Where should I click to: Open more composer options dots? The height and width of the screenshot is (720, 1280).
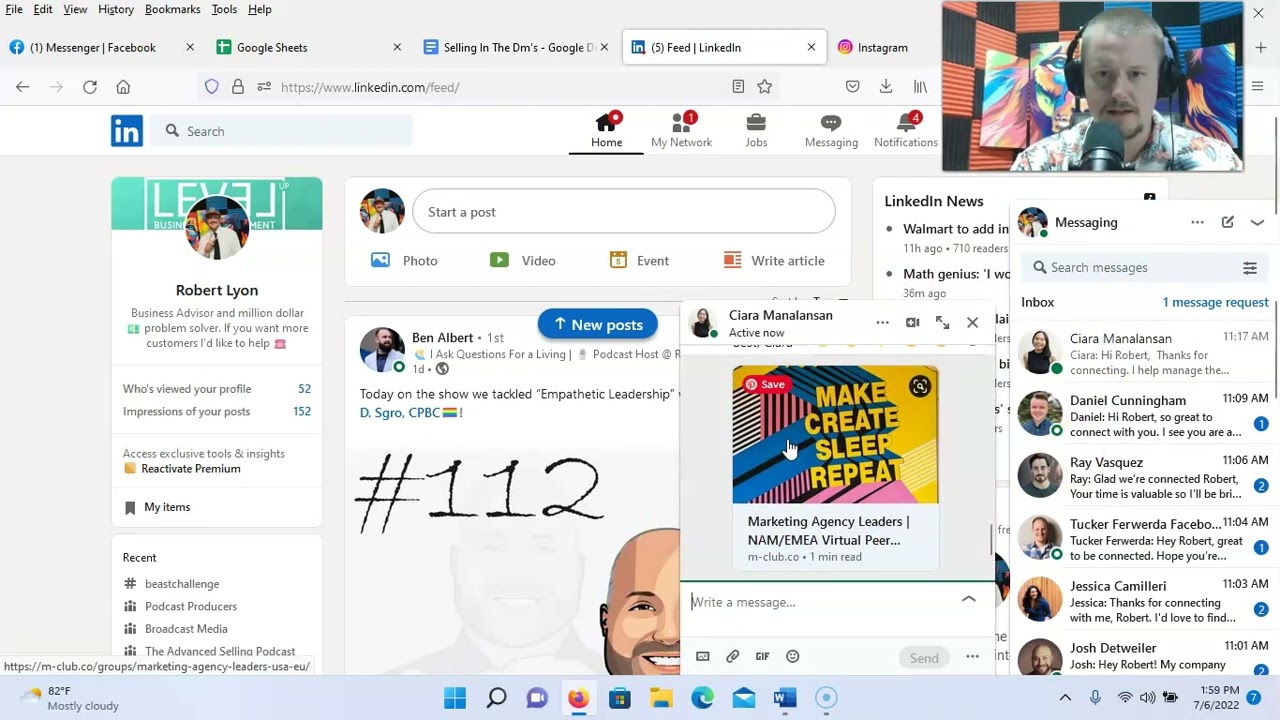click(972, 656)
